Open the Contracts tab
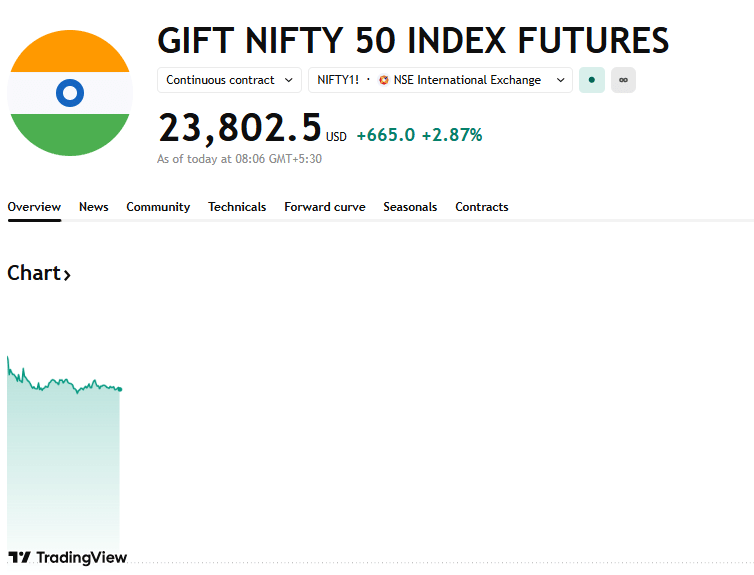The height and width of the screenshot is (575, 754). coord(482,207)
